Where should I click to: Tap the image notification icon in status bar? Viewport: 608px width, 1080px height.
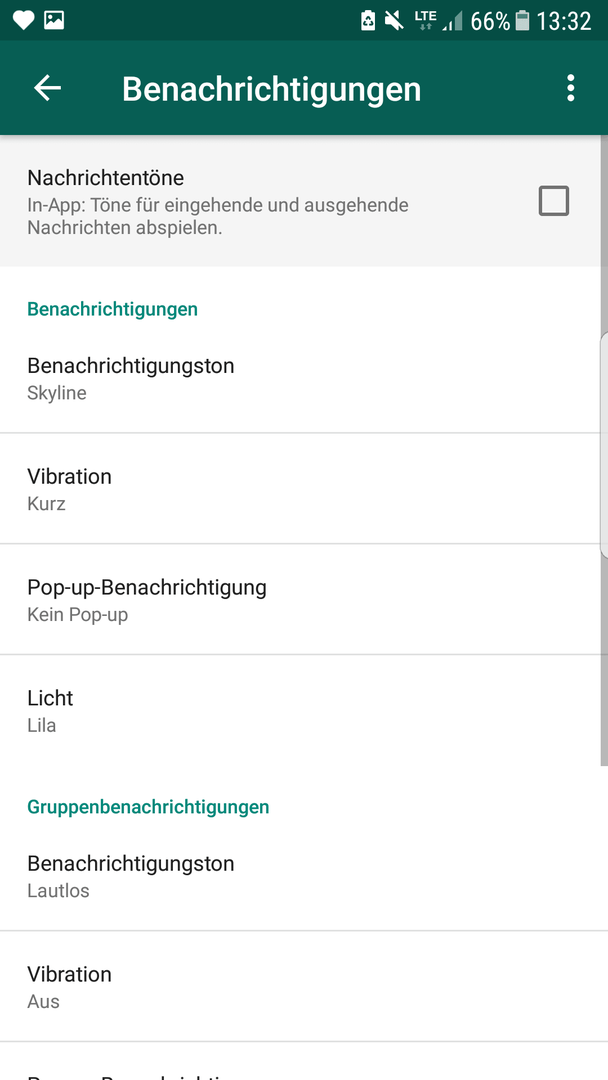click(x=54, y=21)
